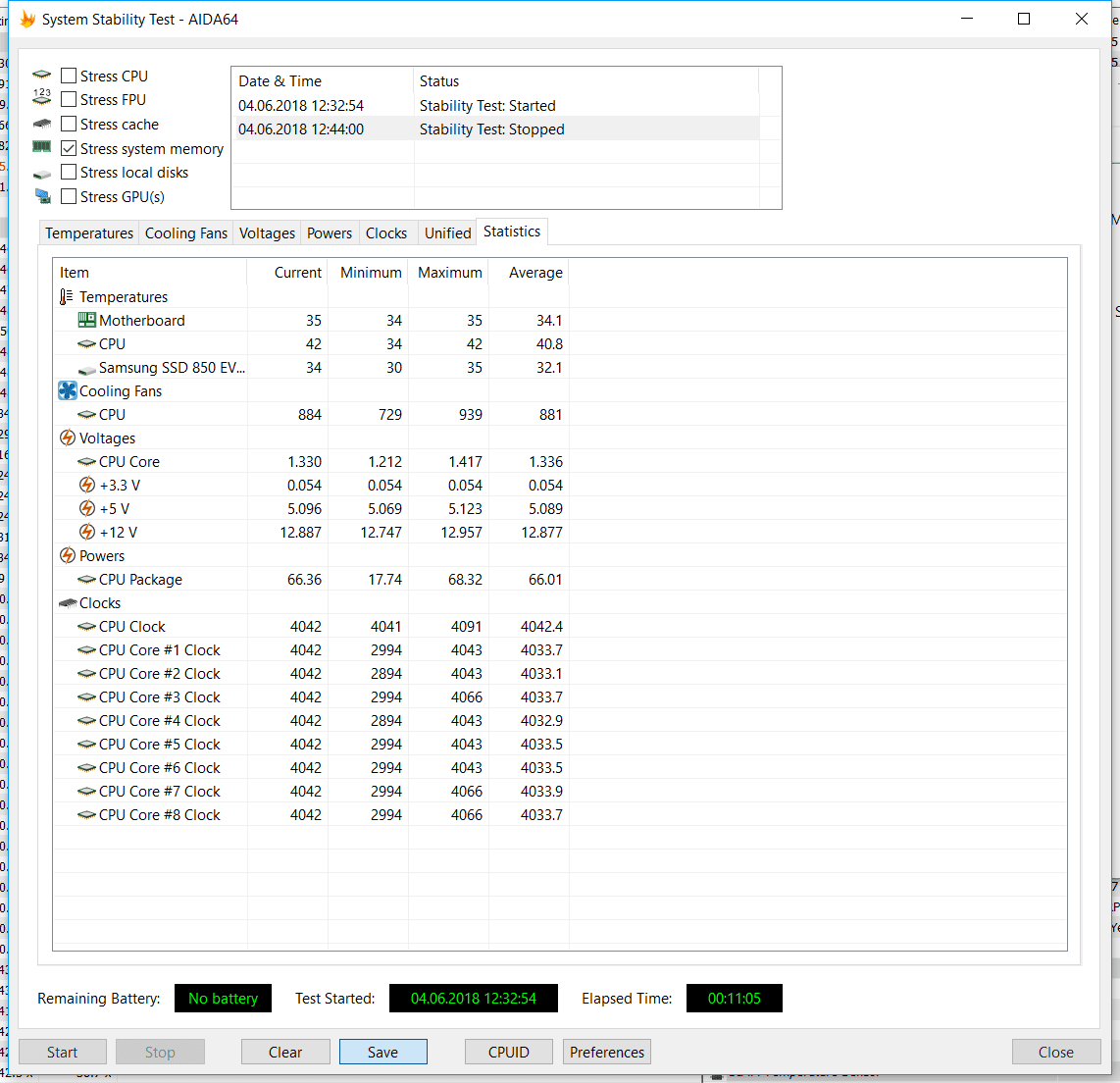Click chip icon next to CPU Core #1 Clock
Screen dimensions: 1120x1083
pos(87,650)
